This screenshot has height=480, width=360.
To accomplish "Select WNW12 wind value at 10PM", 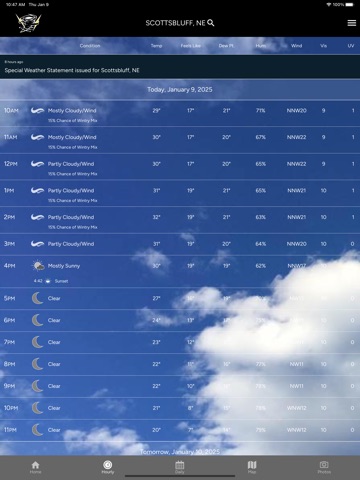I will 296,408.
